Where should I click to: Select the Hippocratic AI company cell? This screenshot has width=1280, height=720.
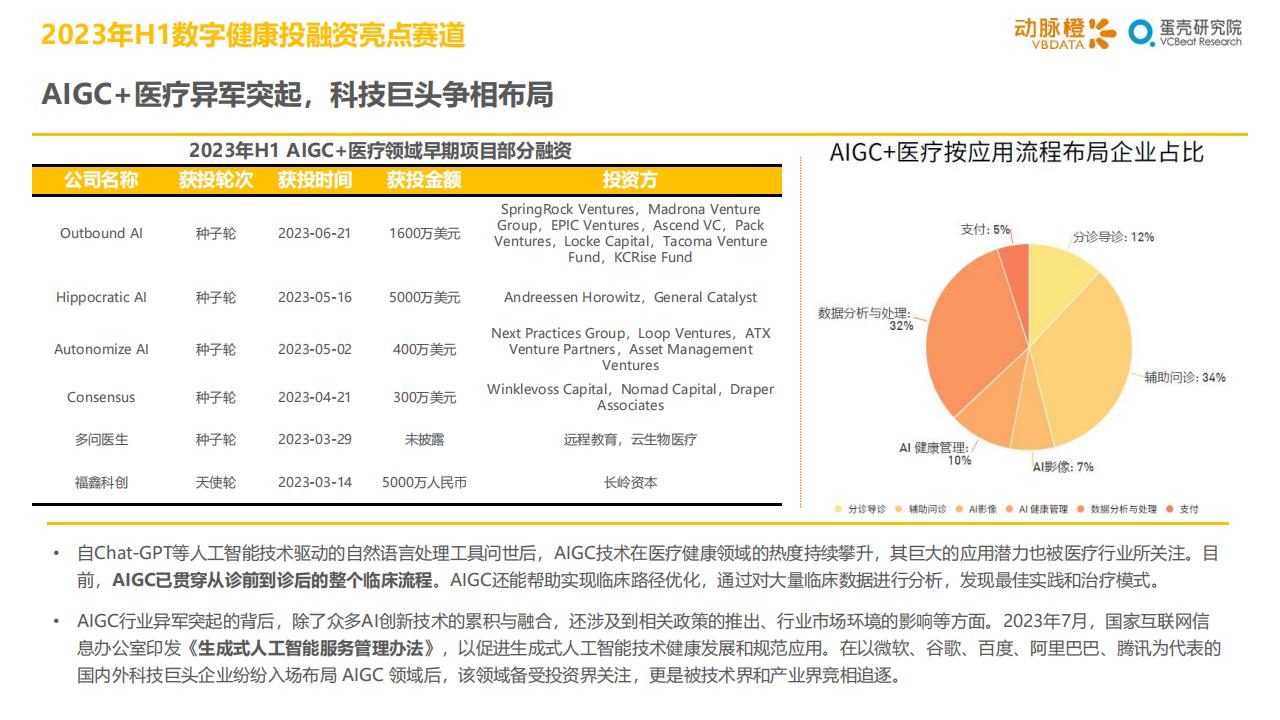(101, 297)
